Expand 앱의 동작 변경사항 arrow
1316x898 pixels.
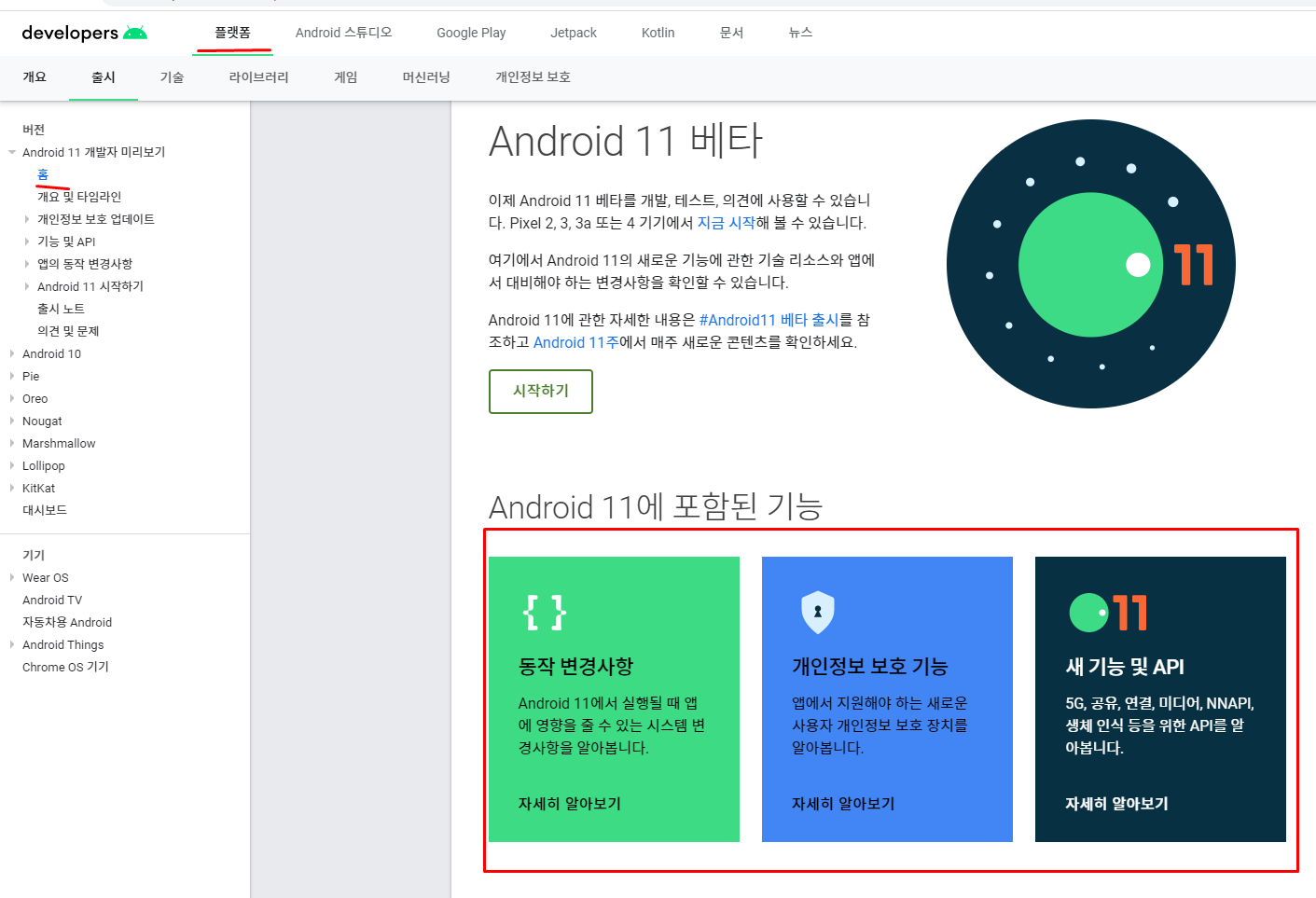click(x=27, y=264)
